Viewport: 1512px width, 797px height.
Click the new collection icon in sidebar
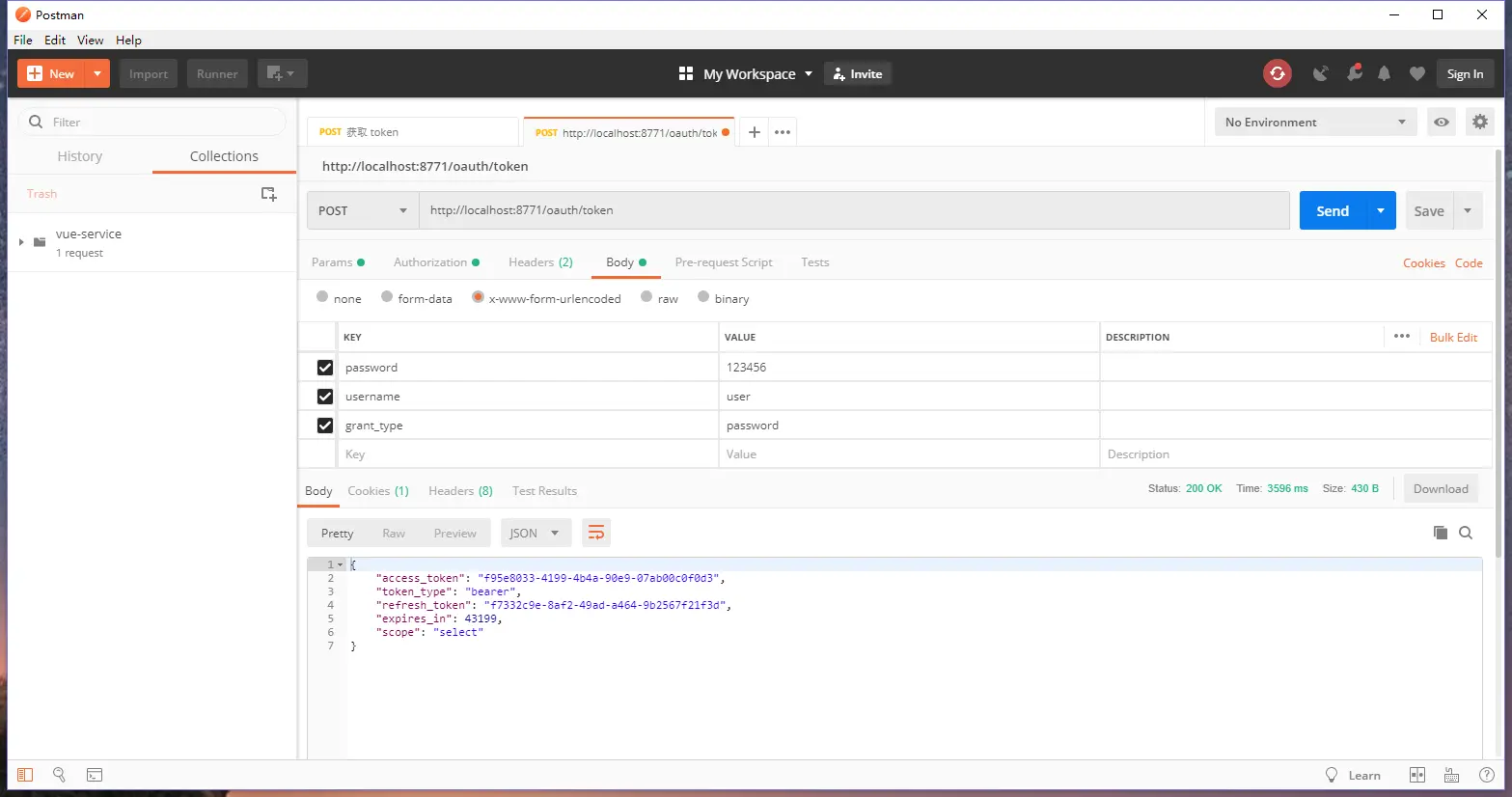click(x=269, y=194)
